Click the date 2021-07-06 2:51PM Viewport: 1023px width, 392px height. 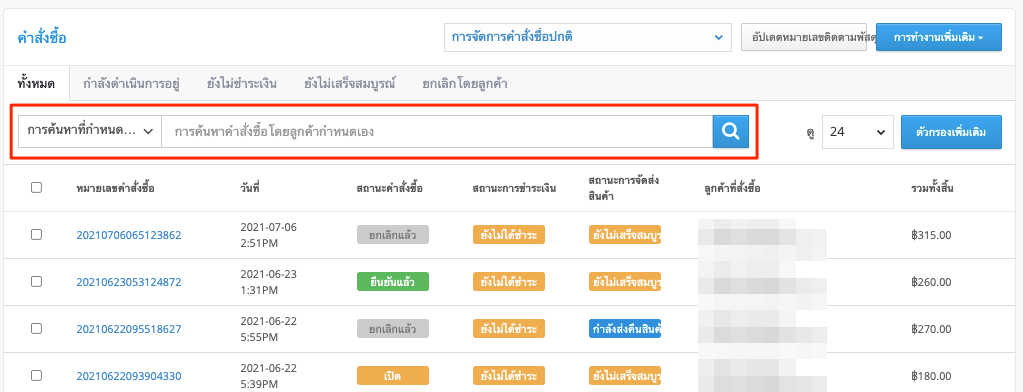tap(269, 235)
